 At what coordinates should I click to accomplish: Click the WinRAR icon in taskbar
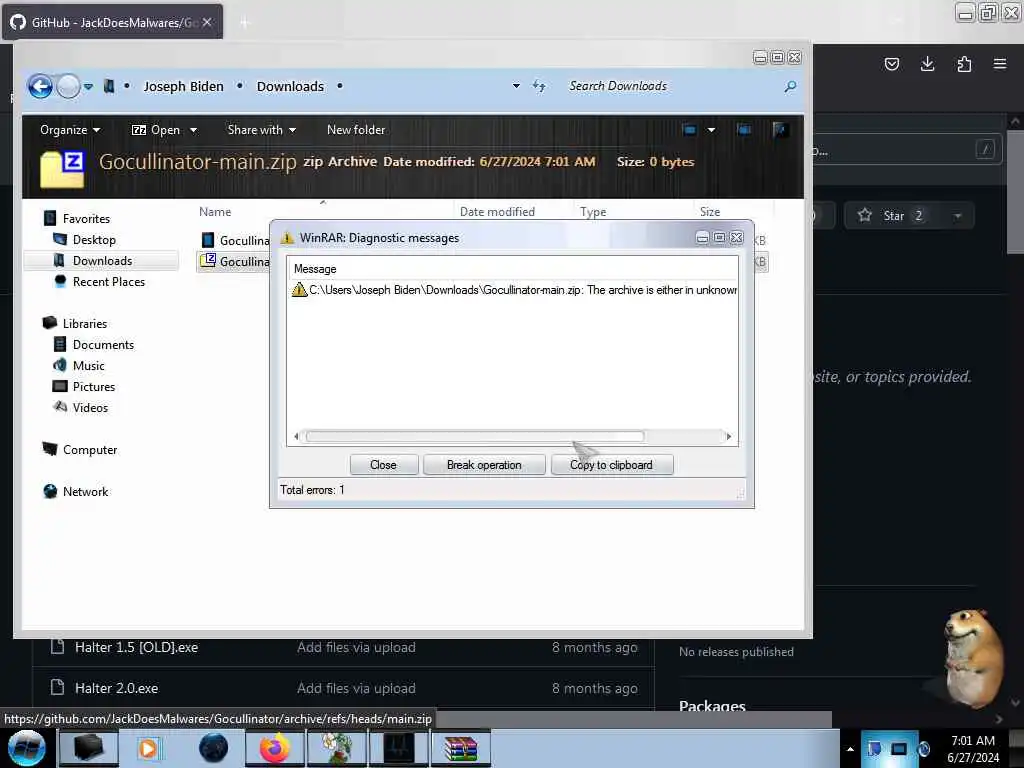[460, 748]
